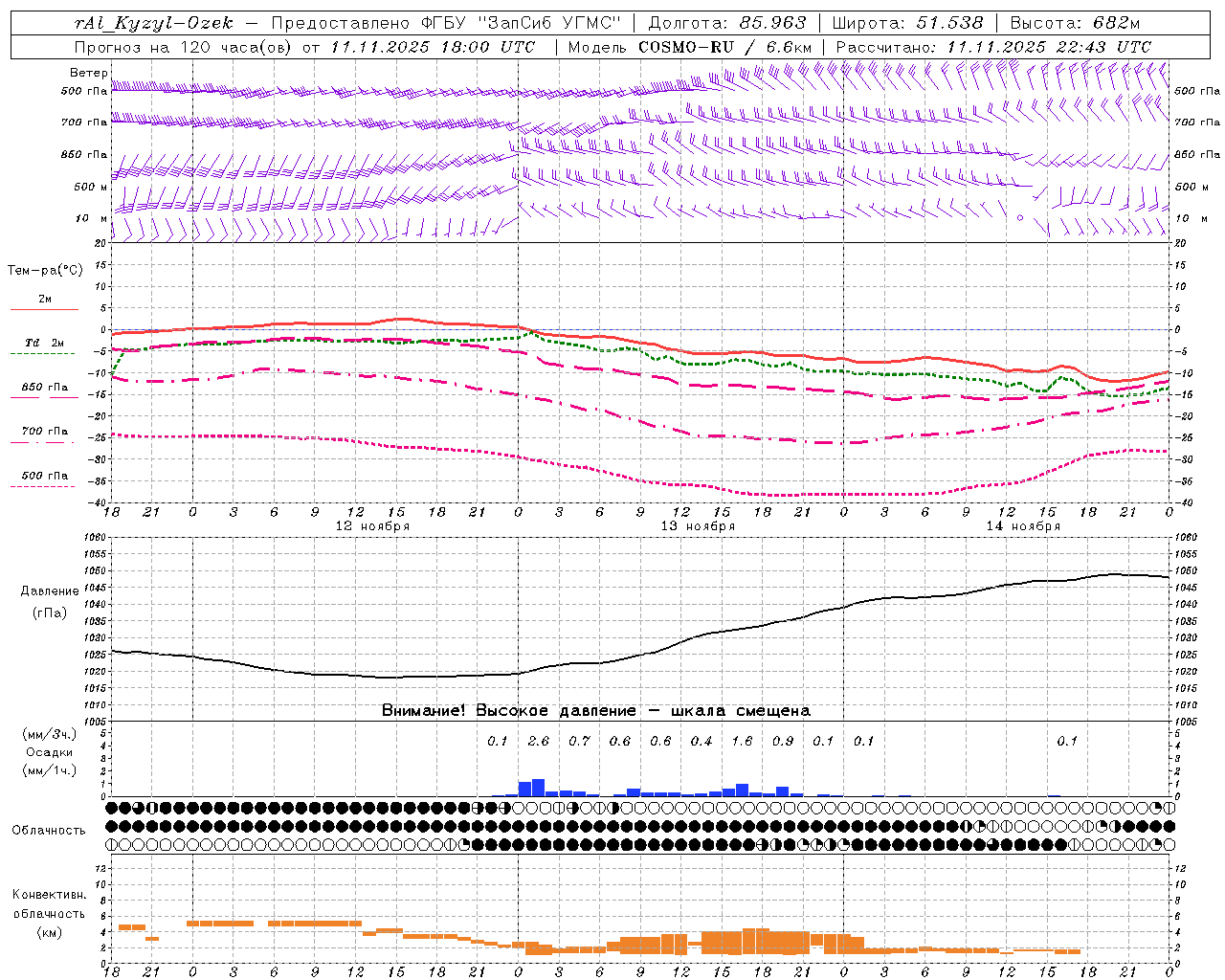Image resolution: width=1225 pixels, height=980 pixels.
Task: Click the 13 ноября date label
Action: coord(698,526)
